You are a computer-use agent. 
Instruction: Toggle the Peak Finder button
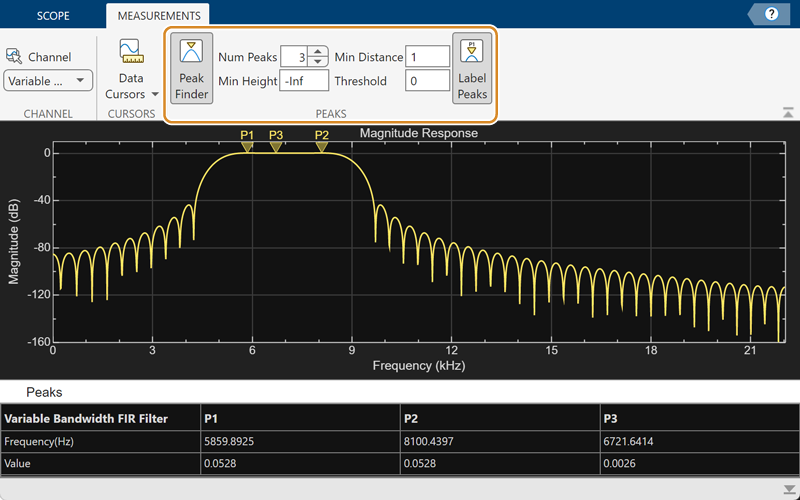(x=191, y=68)
